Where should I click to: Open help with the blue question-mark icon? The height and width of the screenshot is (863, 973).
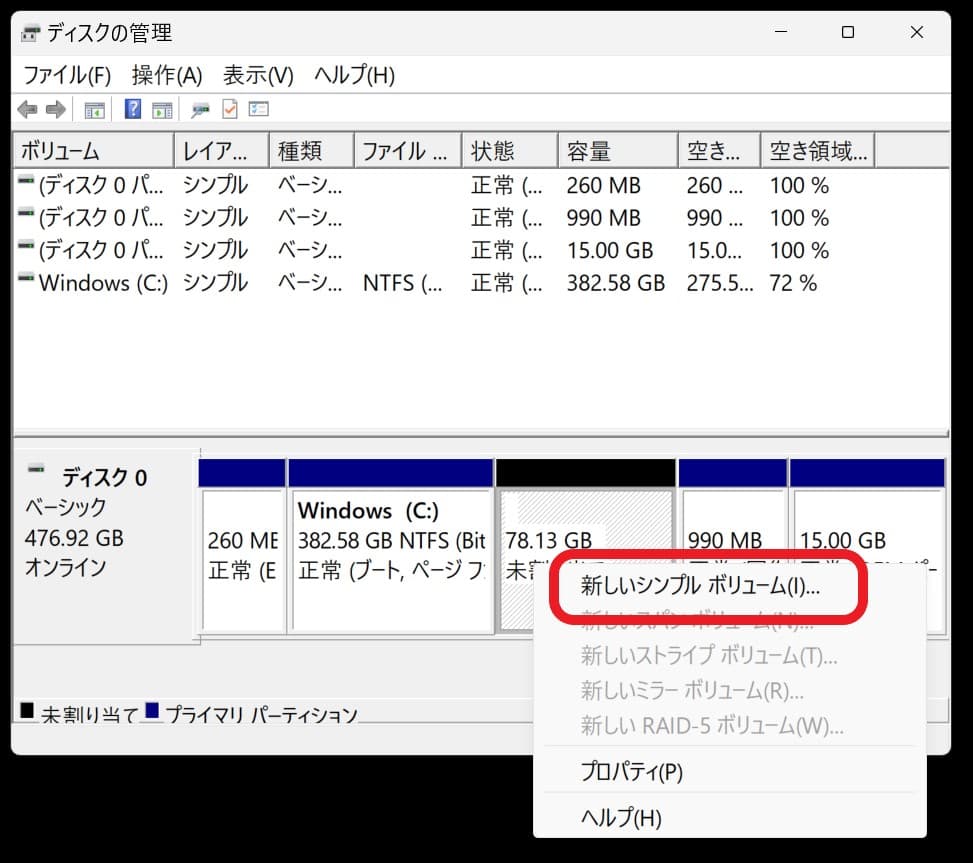[x=133, y=109]
